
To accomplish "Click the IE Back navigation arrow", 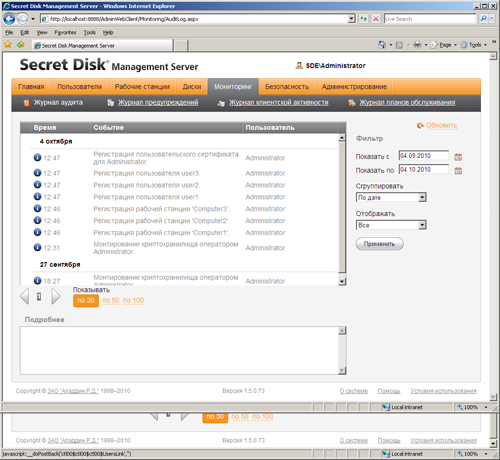I will point(9,19).
